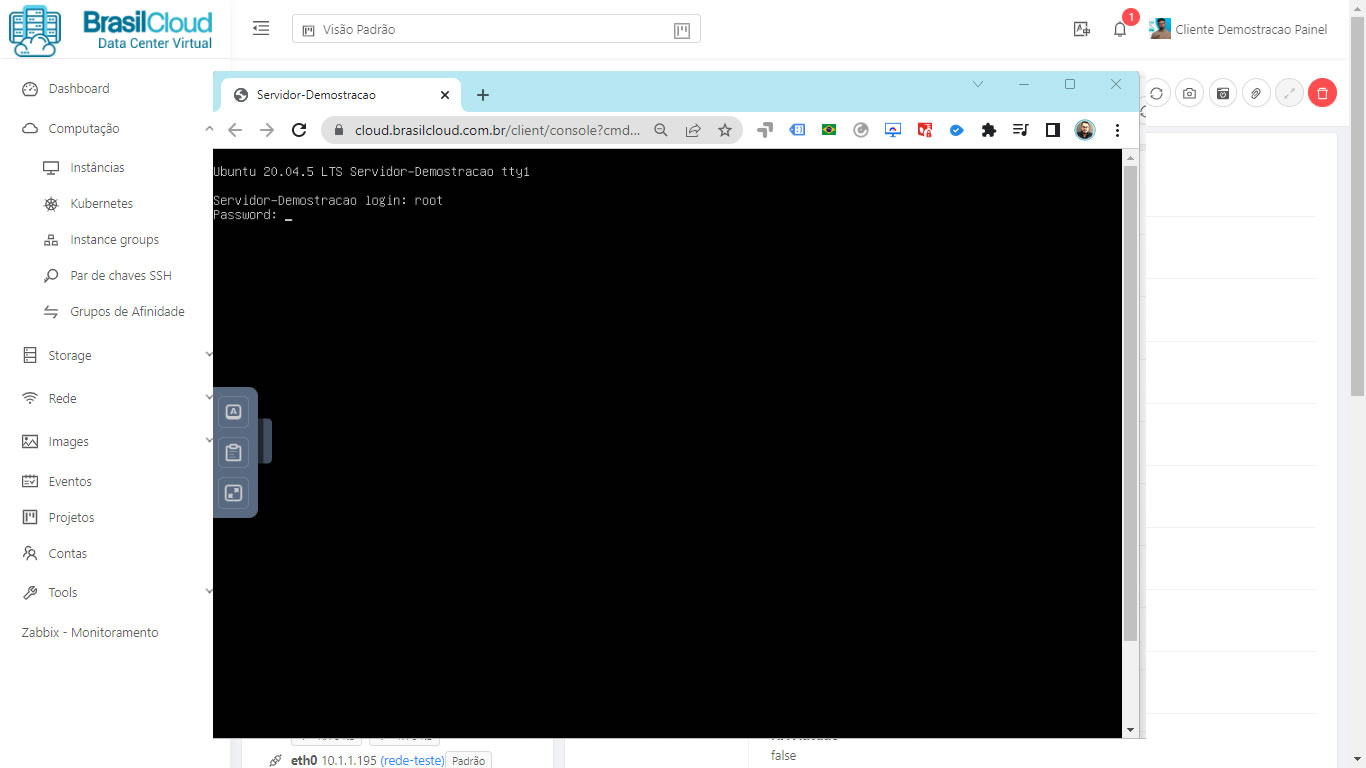Open Contas page
The height and width of the screenshot is (768, 1366).
click(x=67, y=553)
